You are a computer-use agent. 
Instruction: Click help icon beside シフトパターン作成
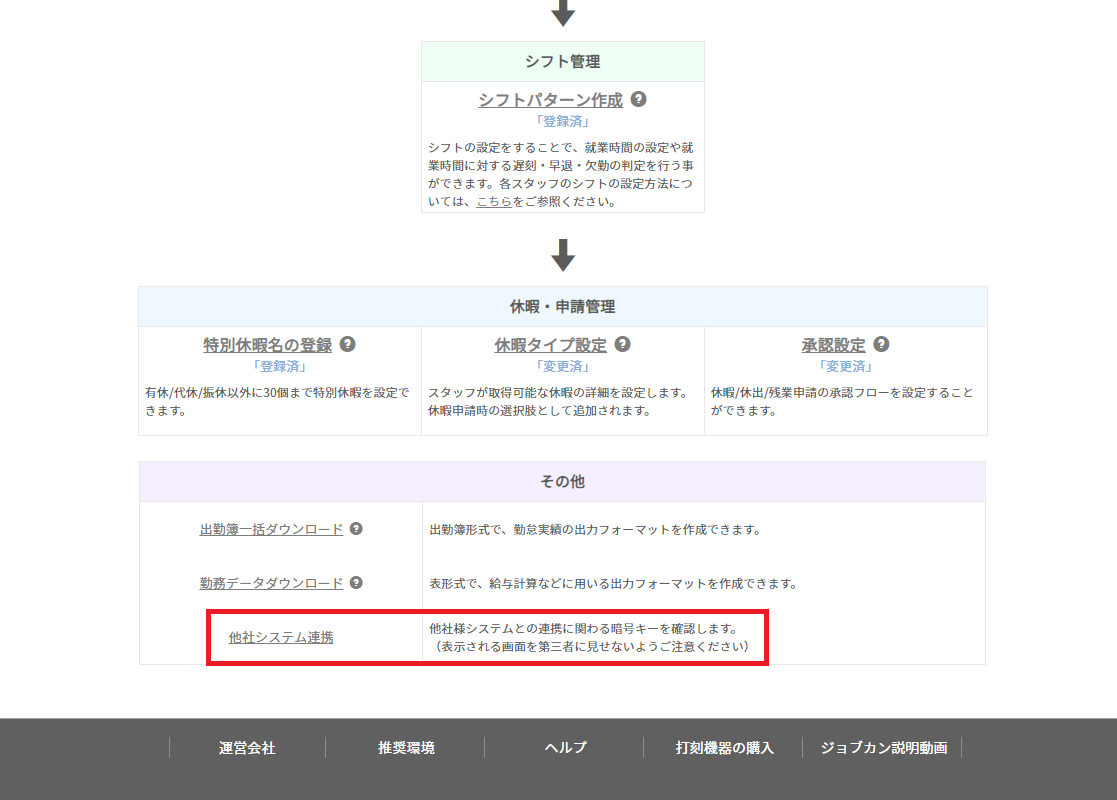pos(638,100)
